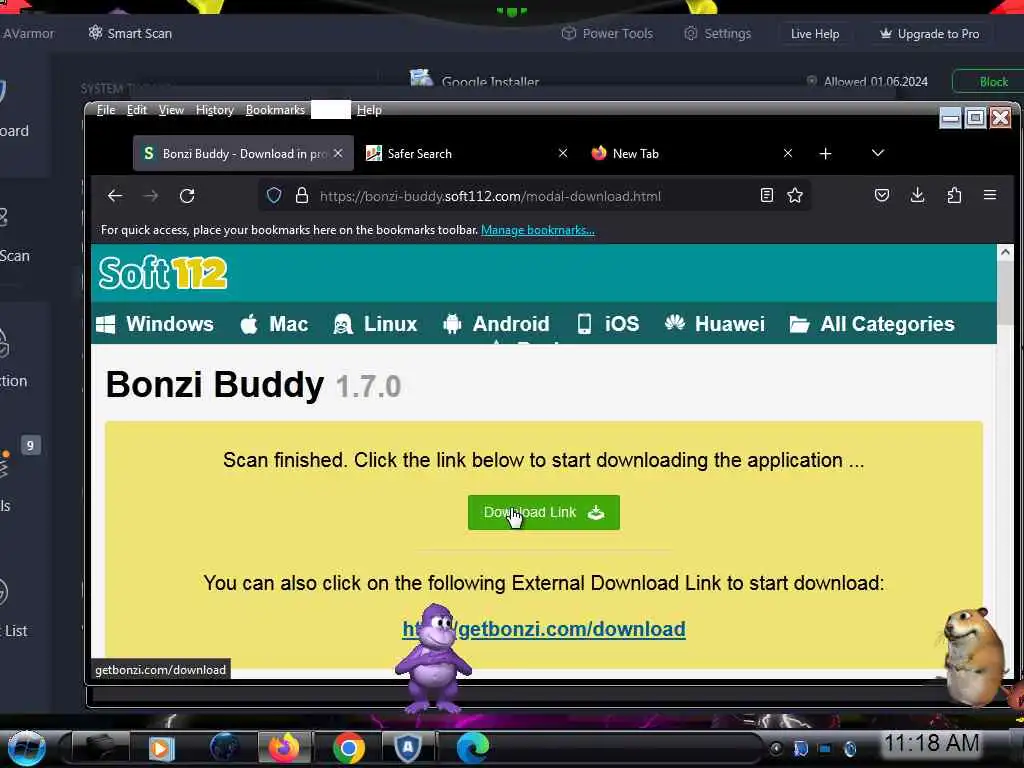Click the browser forward arrow
Image resolution: width=1024 pixels, height=768 pixels.
point(151,196)
